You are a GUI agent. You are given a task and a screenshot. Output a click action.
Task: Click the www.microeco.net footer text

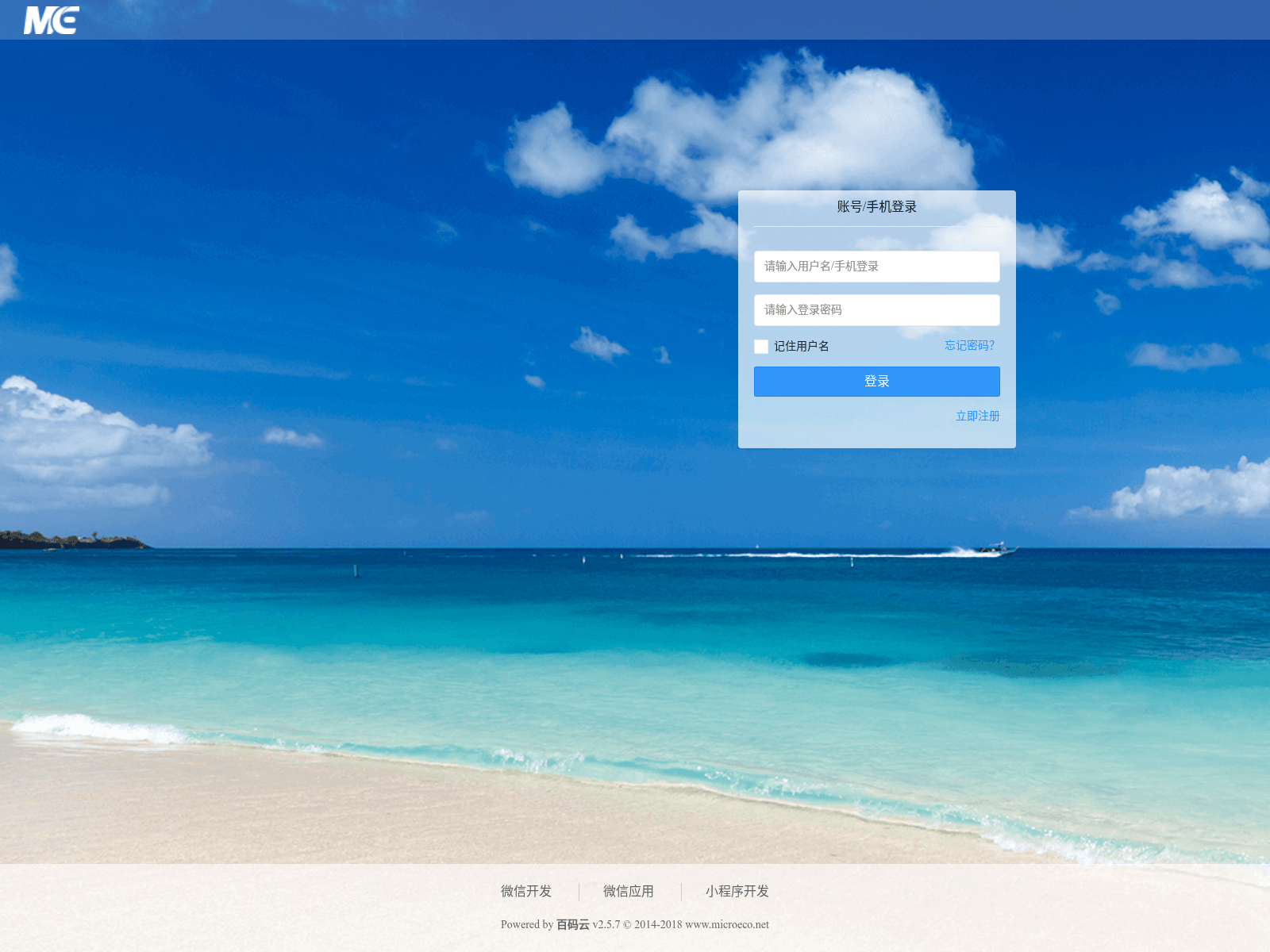click(726, 925)
